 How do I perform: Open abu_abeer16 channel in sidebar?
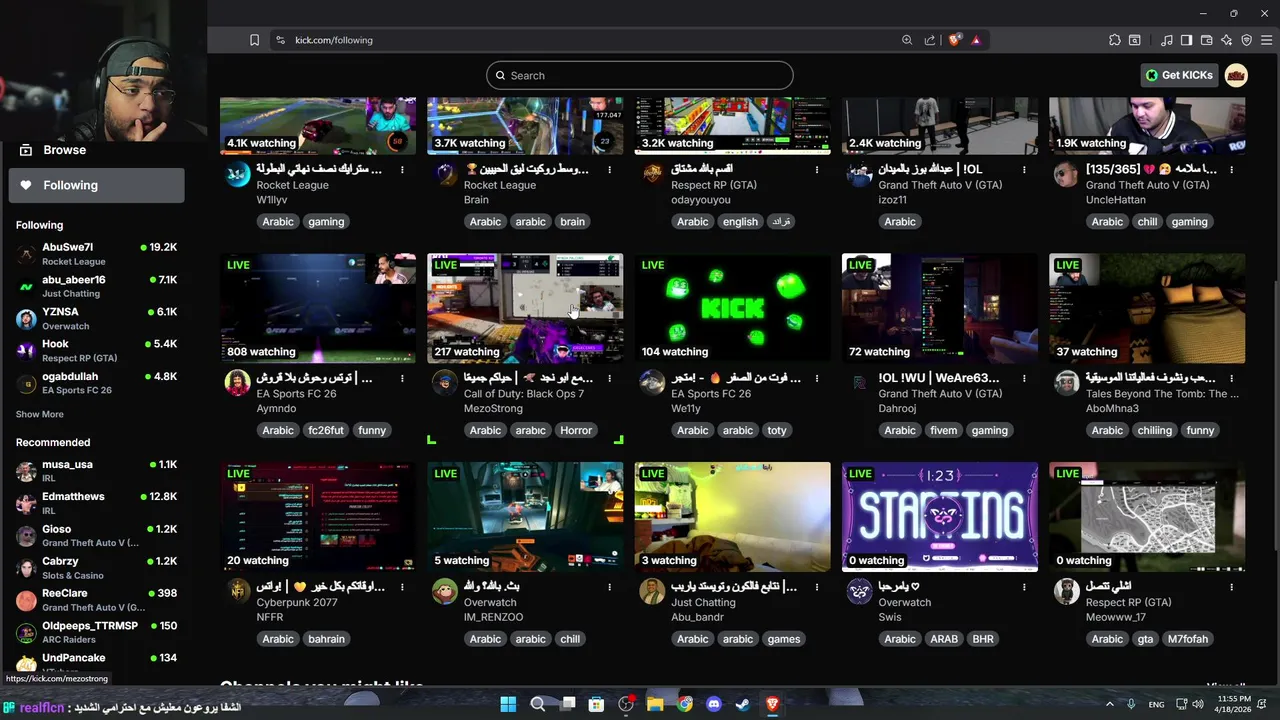(96, 286)
